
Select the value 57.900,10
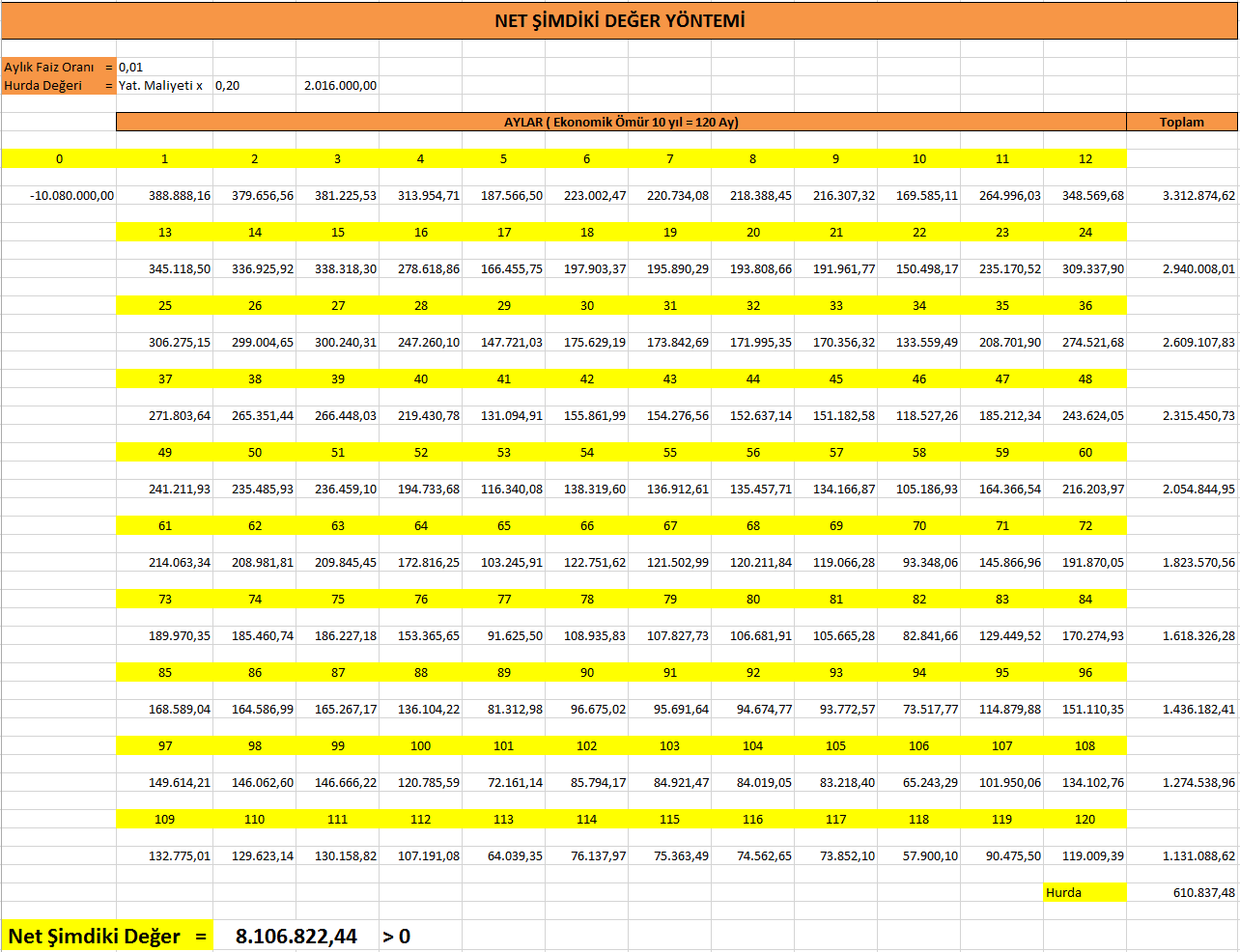[930, 856]
